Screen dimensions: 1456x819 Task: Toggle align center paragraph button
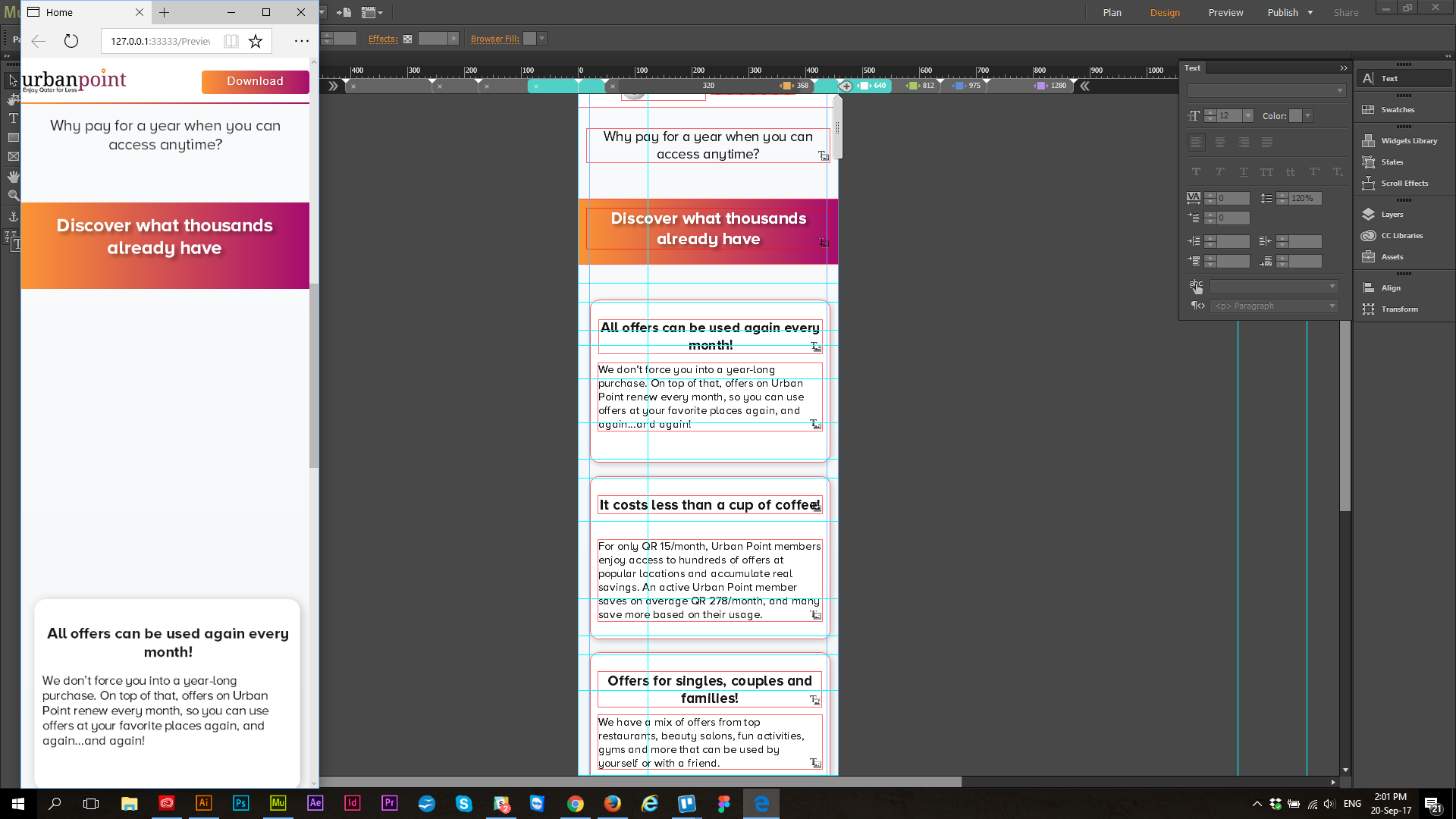coord(1220,143)
